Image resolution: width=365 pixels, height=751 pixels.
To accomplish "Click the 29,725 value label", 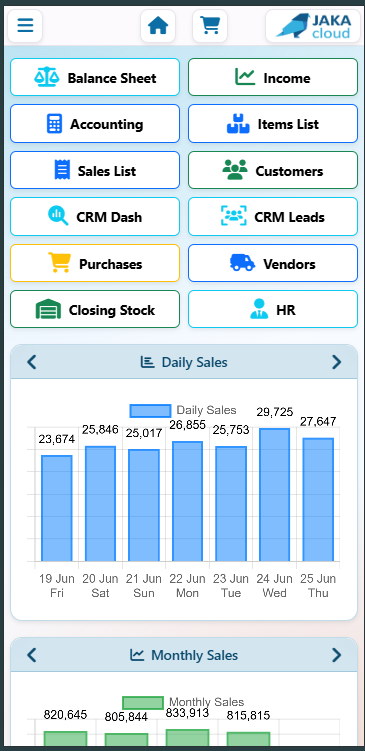I will (x=274, y=412).
